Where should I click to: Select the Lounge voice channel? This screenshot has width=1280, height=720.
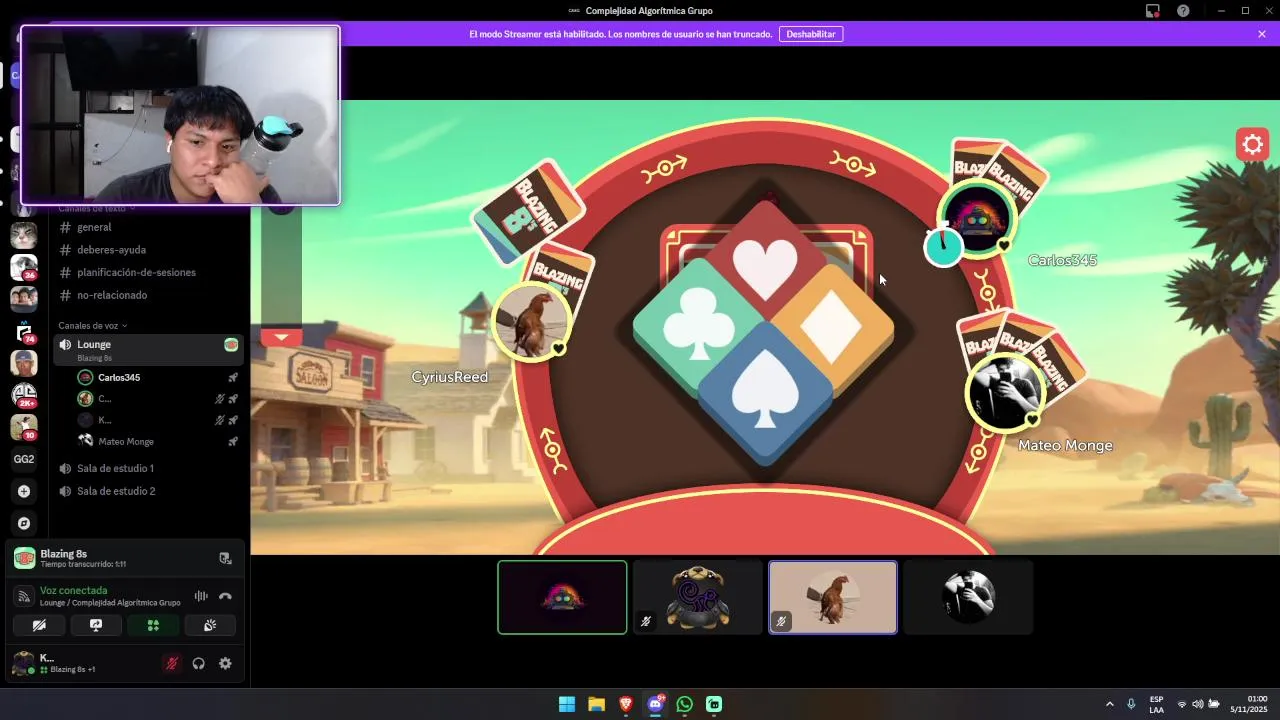[x=148, y=349]
